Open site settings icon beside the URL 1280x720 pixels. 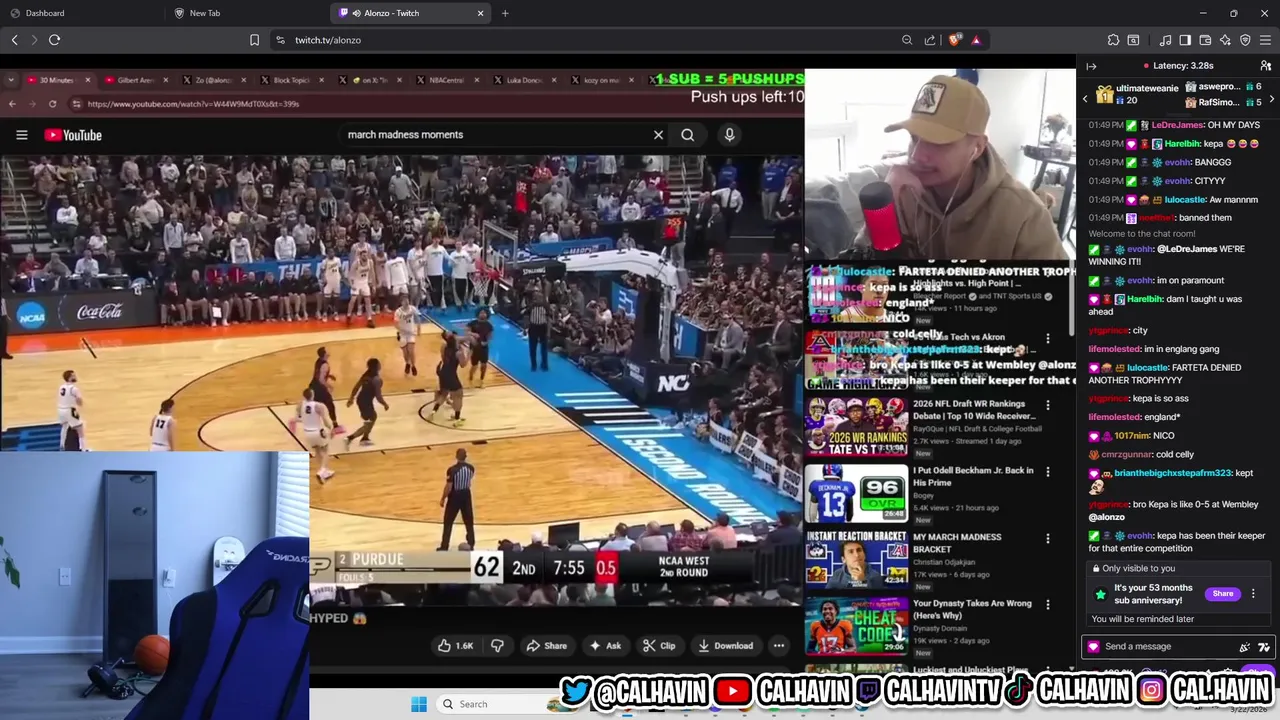[x=280, y=40]
